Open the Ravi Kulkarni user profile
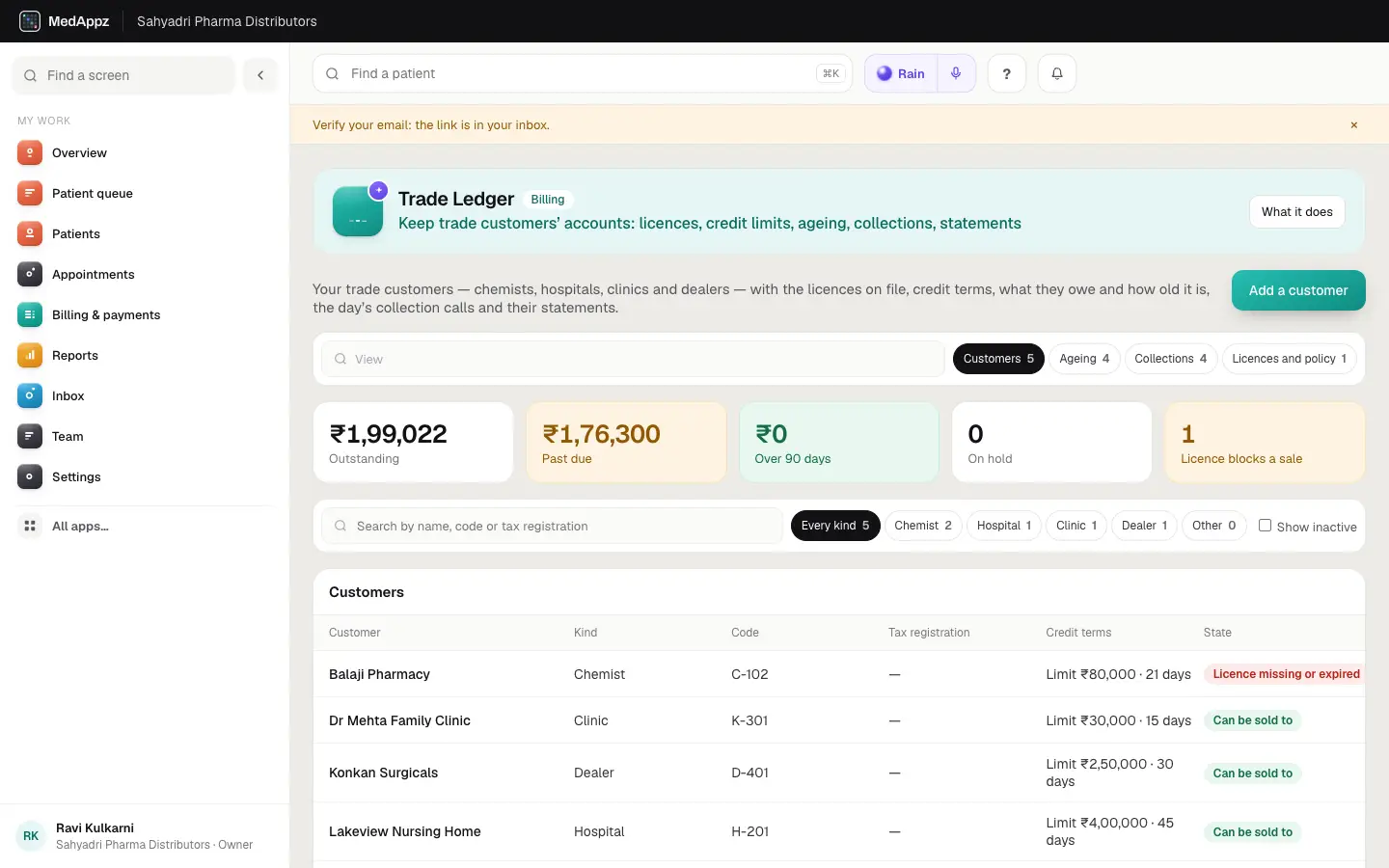This screenshot has height=868, width=1389. [145, 836]
